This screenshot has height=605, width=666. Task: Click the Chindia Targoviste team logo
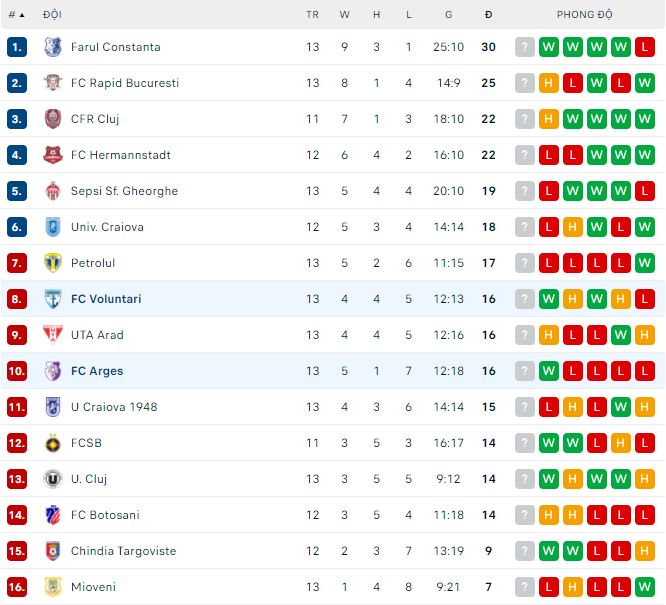pos(53,551)
